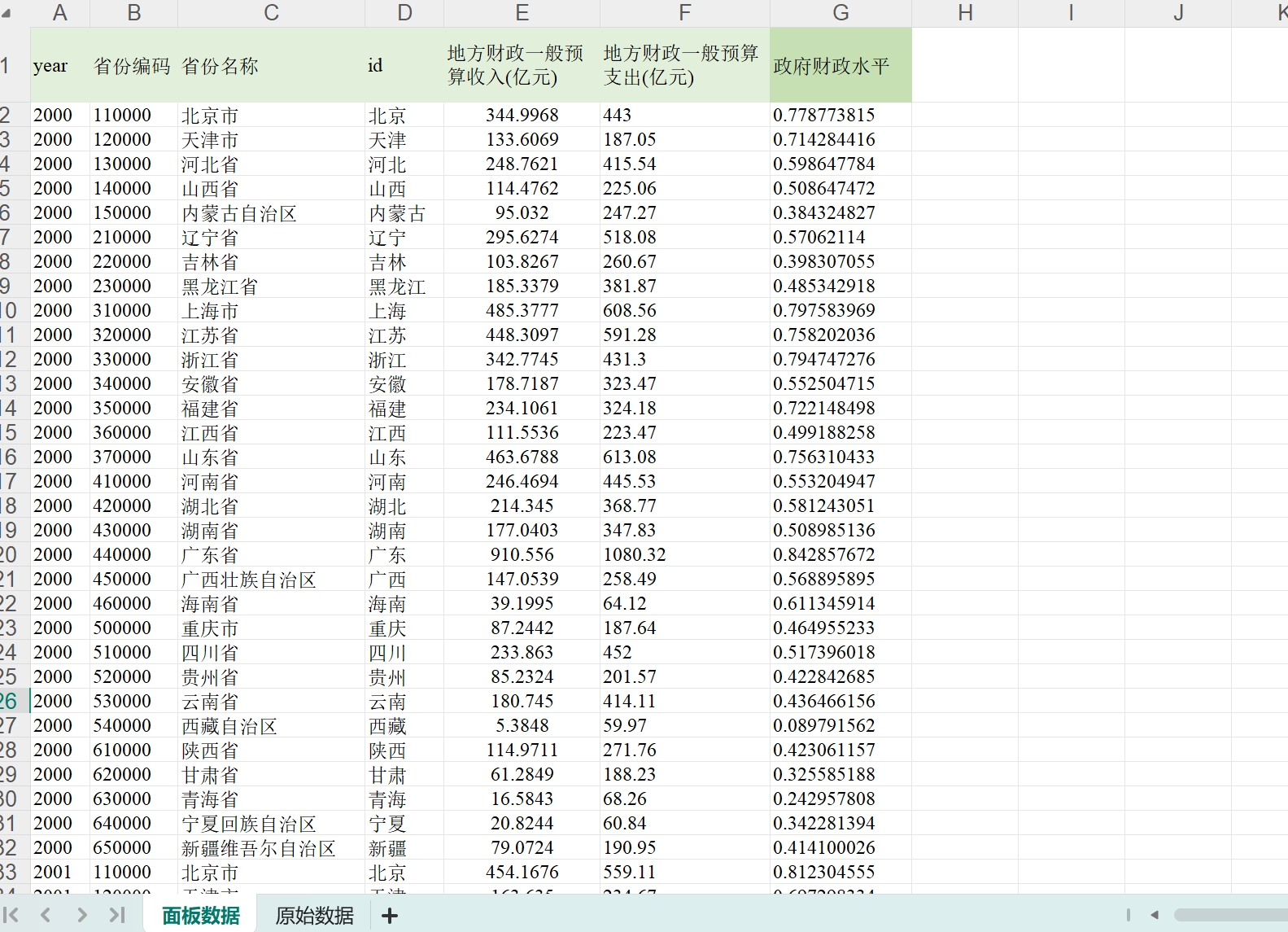Viewport: 1288px width, 932px height.
Task: Add a new sheet with the plus icon
Action: [x=390, y=916]
